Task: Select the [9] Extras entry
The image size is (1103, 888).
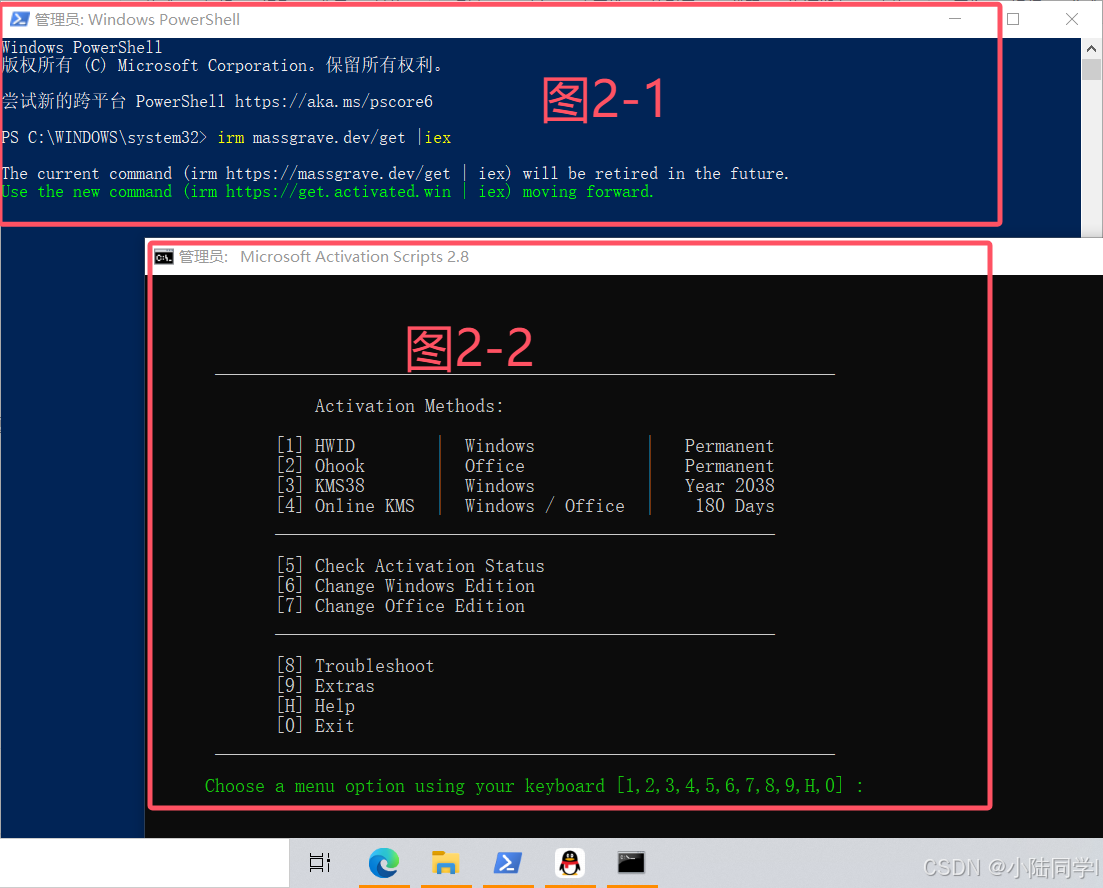Action: tap(326, 685)
